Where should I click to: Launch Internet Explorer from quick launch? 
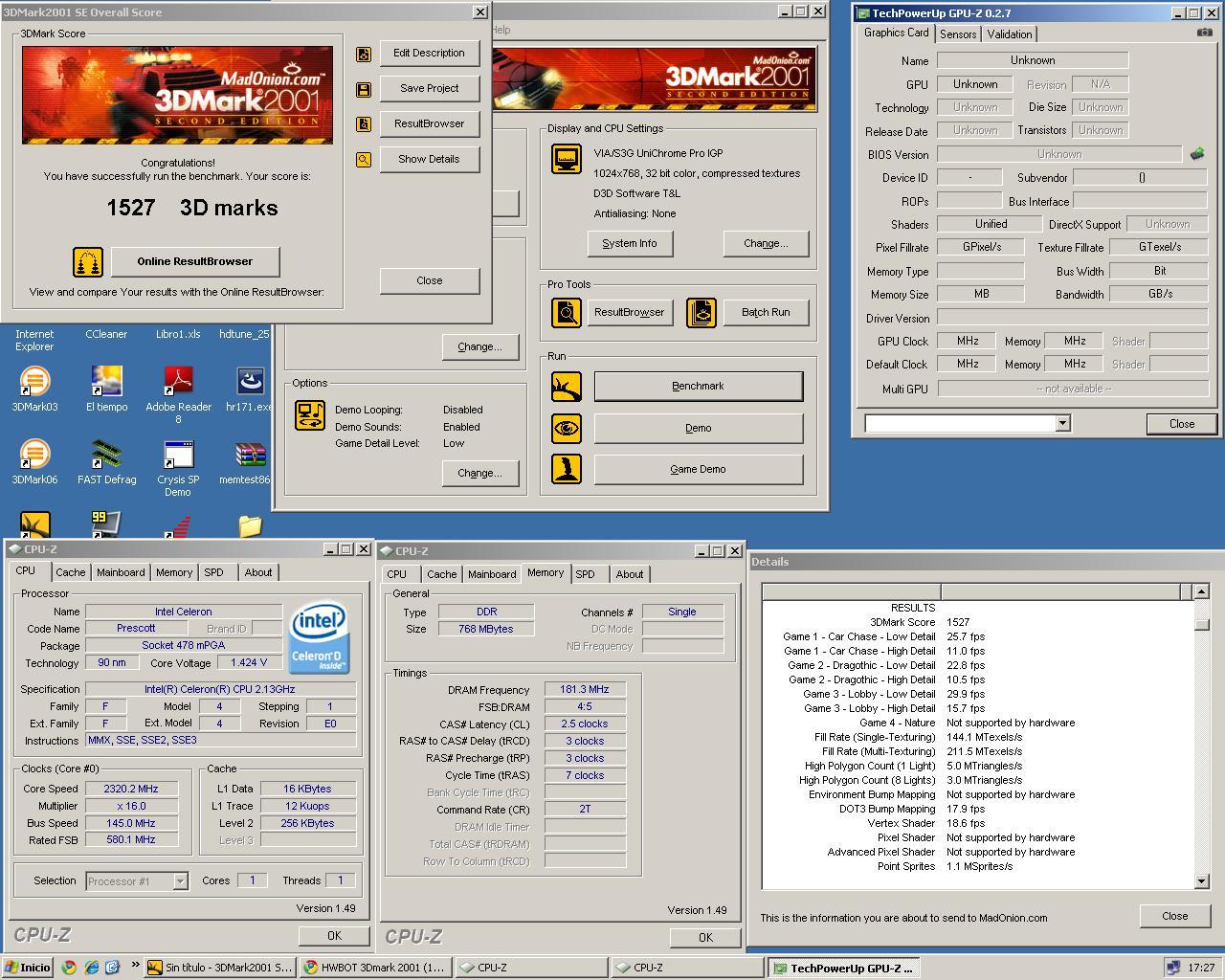point(91,968)
